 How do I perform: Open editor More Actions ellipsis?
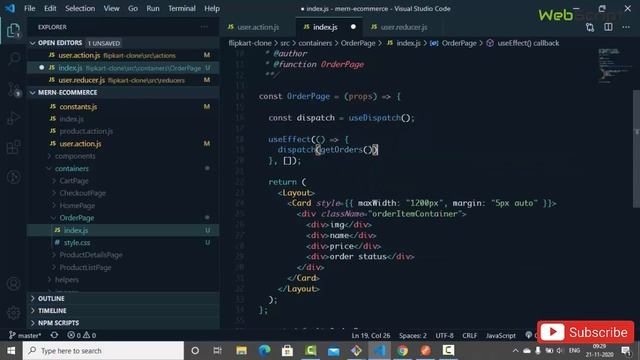[626, 27]
